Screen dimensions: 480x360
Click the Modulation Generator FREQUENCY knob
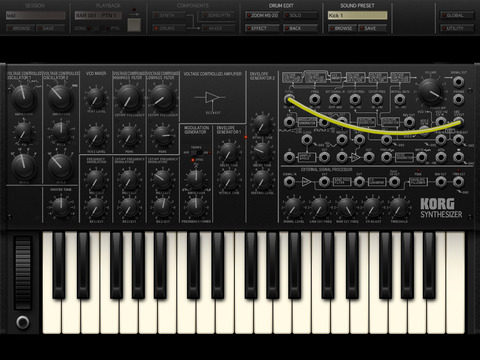tap(196, 207)
